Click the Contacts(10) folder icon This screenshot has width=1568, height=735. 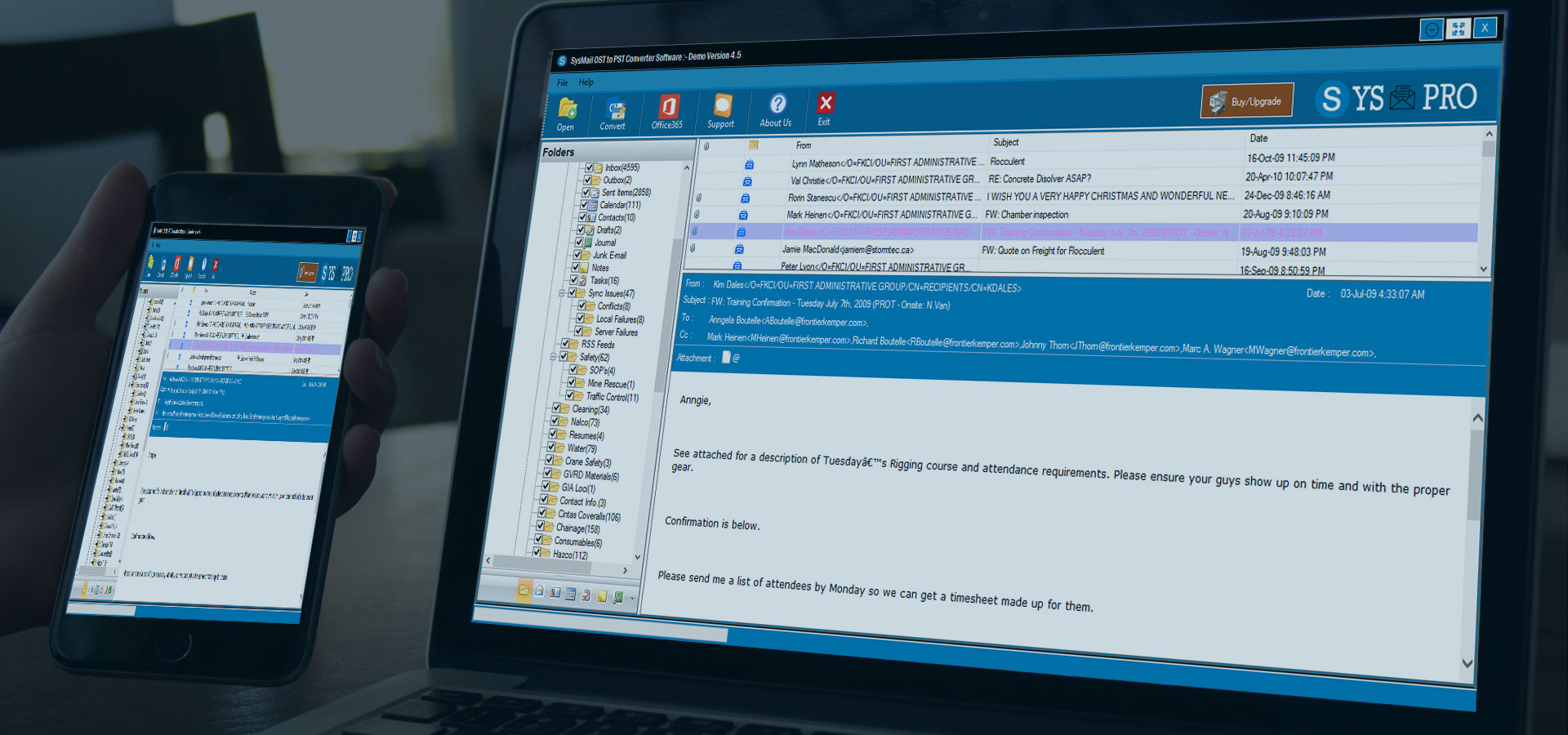coord(591,218)
